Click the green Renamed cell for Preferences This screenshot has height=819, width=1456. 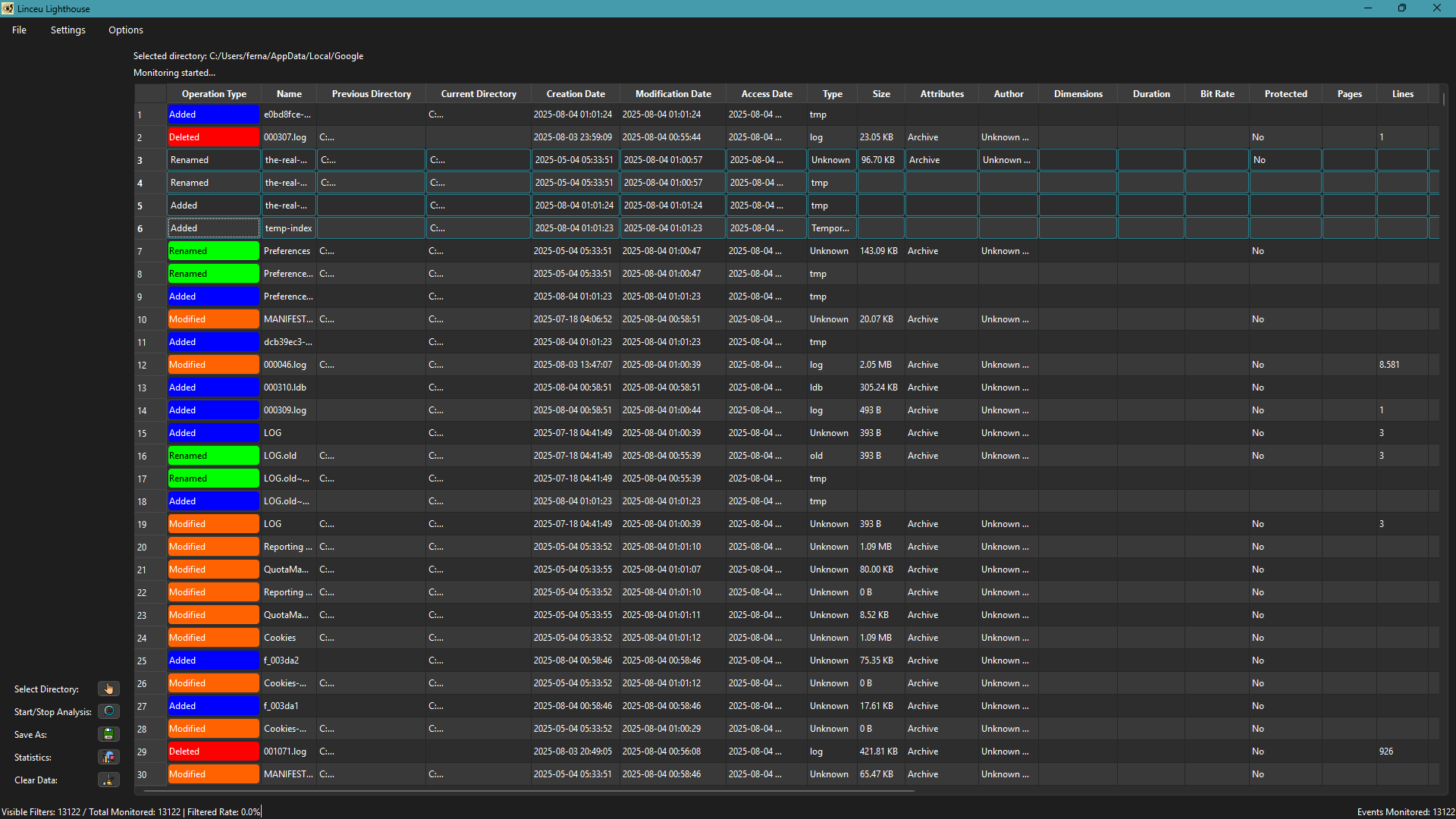(x=213, y=251)
